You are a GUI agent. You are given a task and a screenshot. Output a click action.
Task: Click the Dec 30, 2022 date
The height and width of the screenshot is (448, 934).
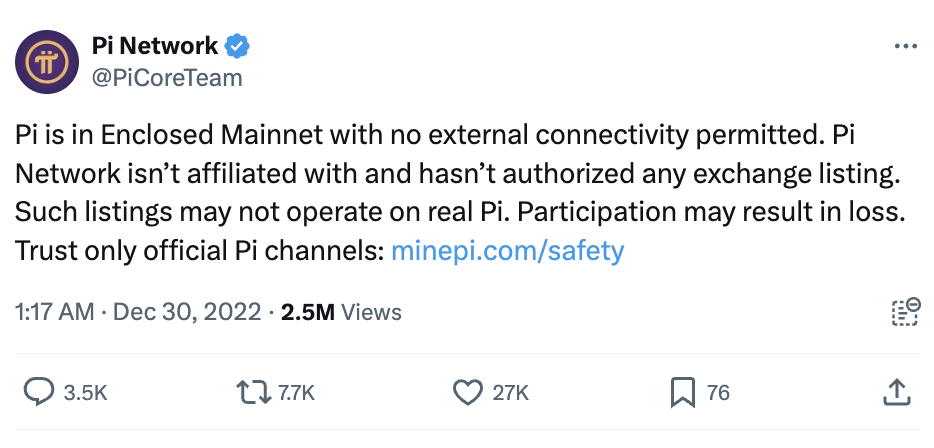(189, 312)
